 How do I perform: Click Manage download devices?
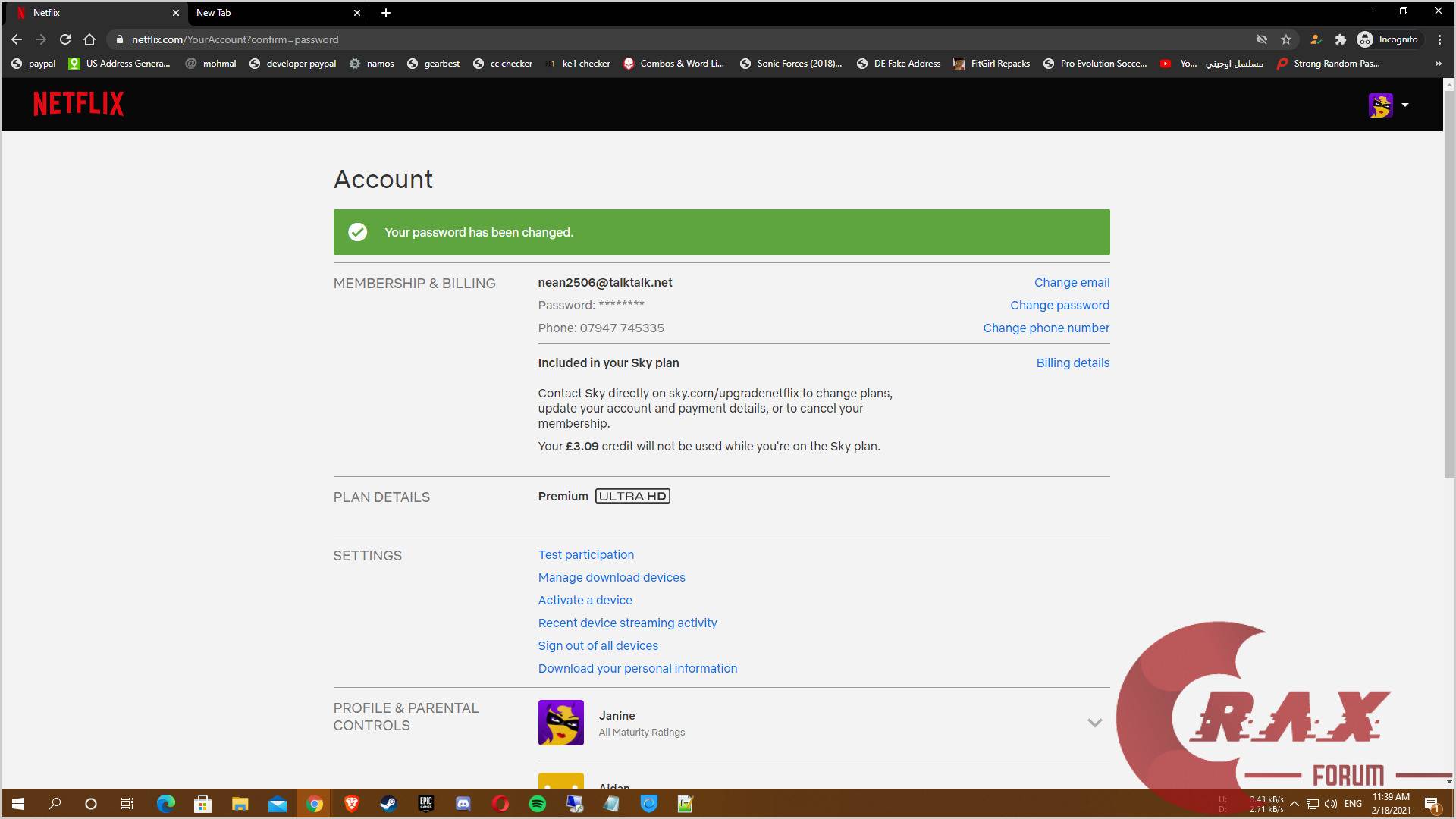click(x=611, y=577)
